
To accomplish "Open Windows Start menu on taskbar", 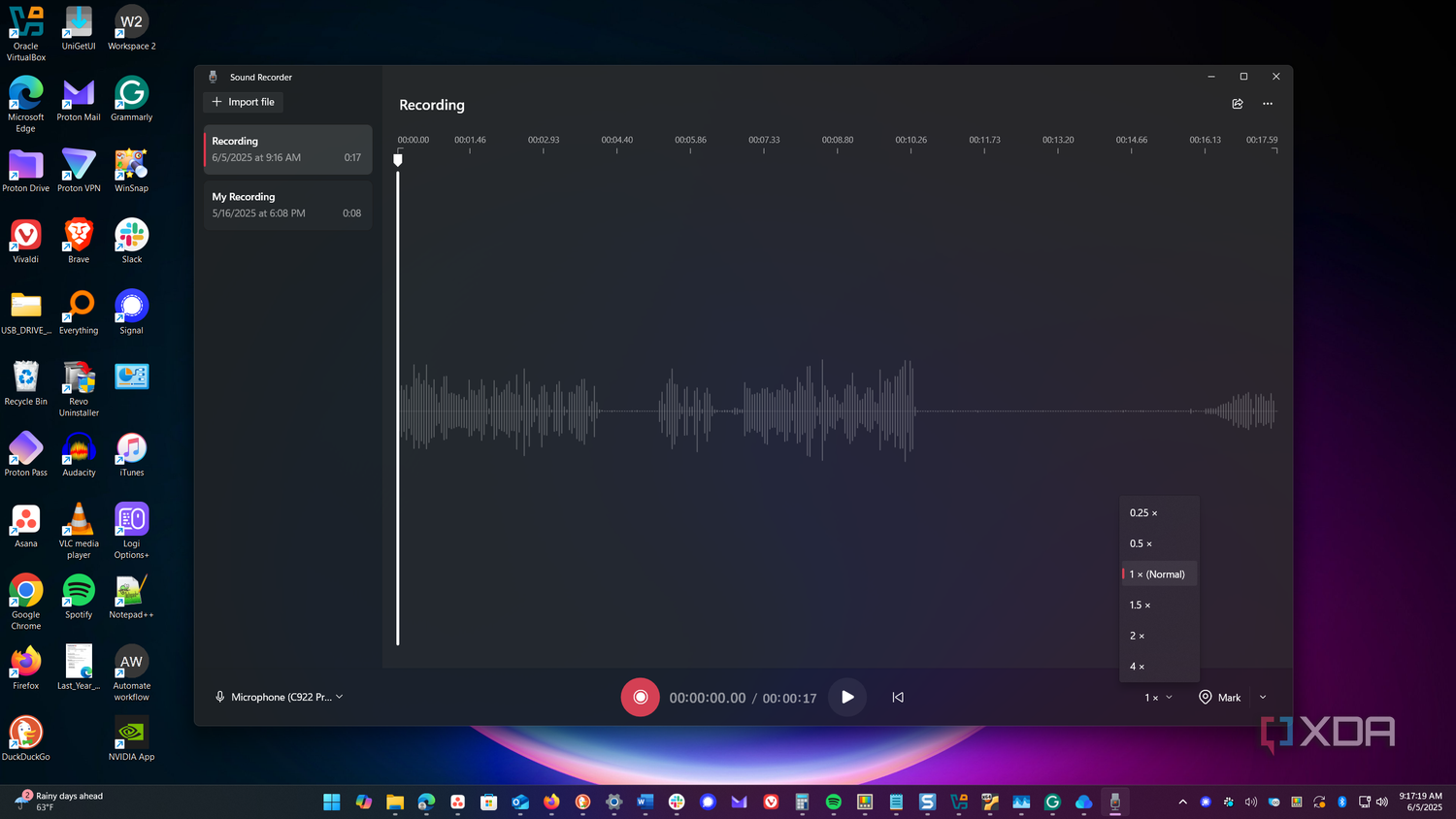I will pyautogui.click(x=332, y=802).
